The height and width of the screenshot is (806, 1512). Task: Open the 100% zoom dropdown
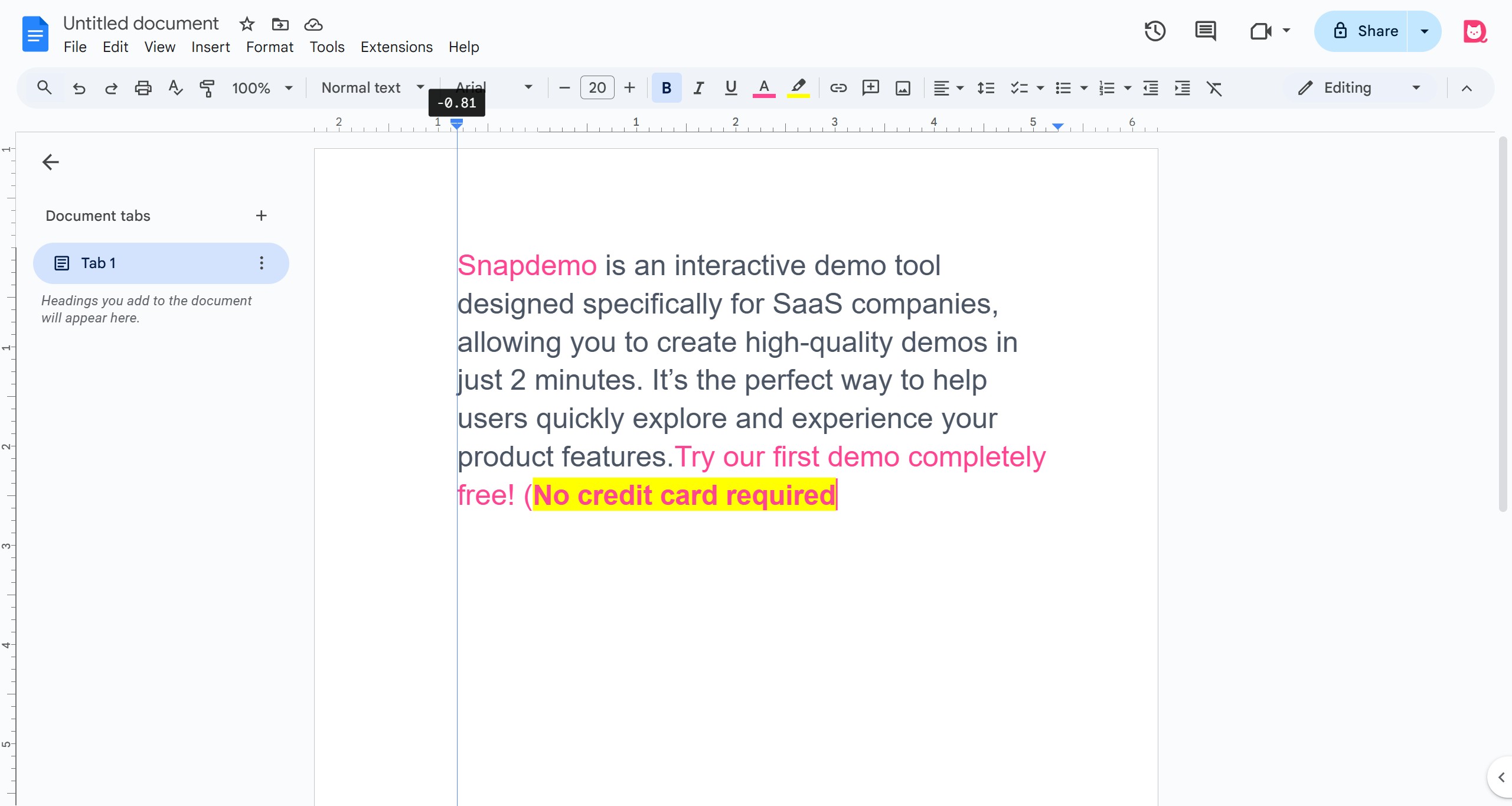262,88
